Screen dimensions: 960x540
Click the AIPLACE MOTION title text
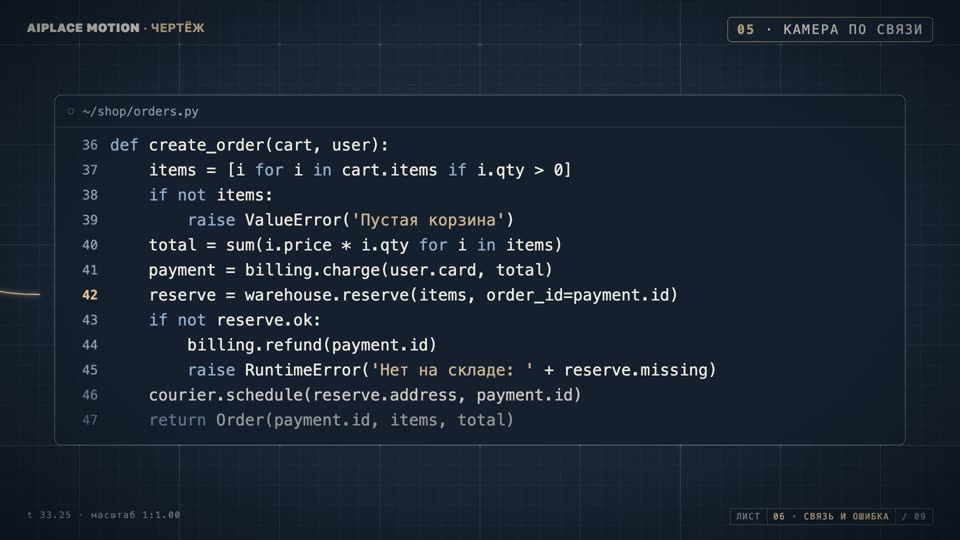[x=83, y=28]
